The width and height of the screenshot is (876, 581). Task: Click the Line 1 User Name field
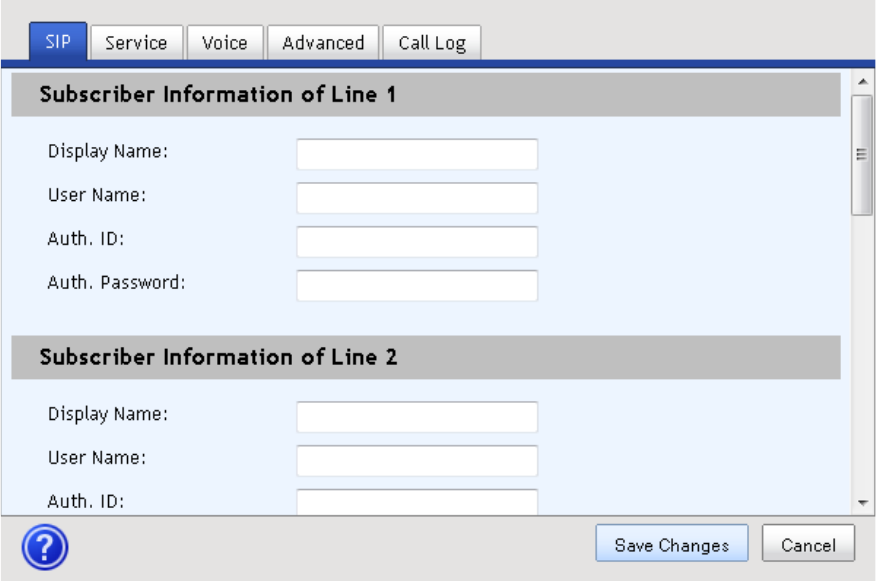pyautogui.click(x=417, y=198)
